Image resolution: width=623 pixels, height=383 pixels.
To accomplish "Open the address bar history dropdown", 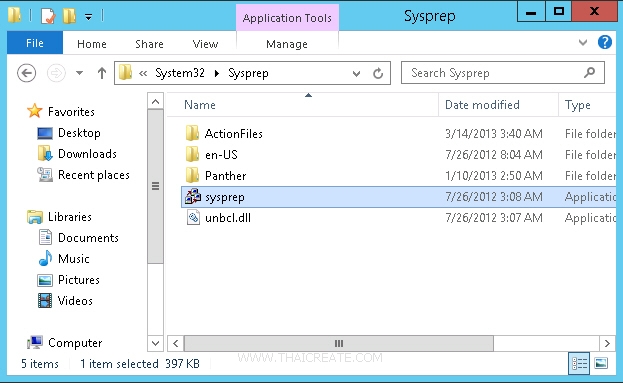I will tap(356, 74).
